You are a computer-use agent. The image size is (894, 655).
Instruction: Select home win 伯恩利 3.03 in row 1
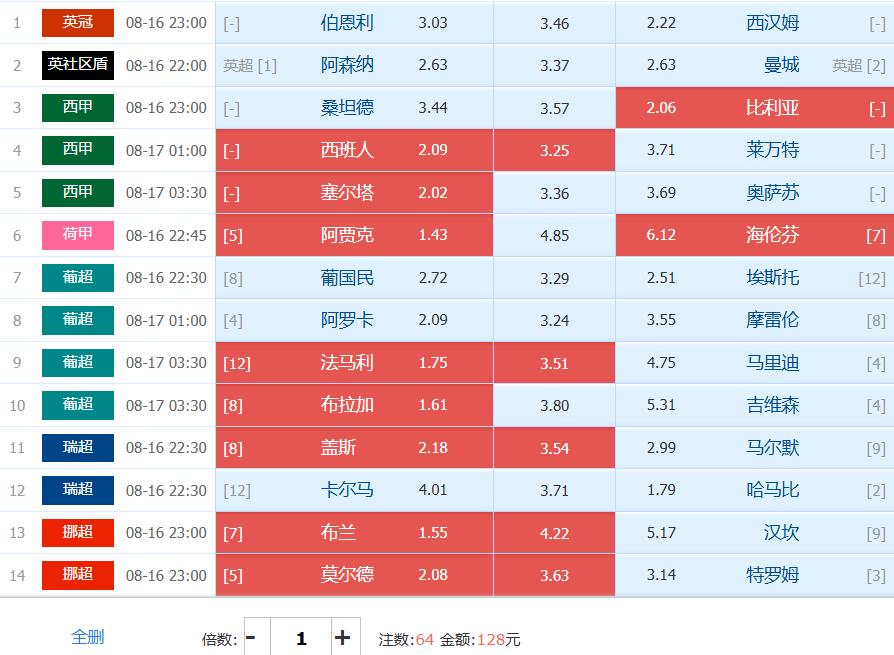coord(354,23)
